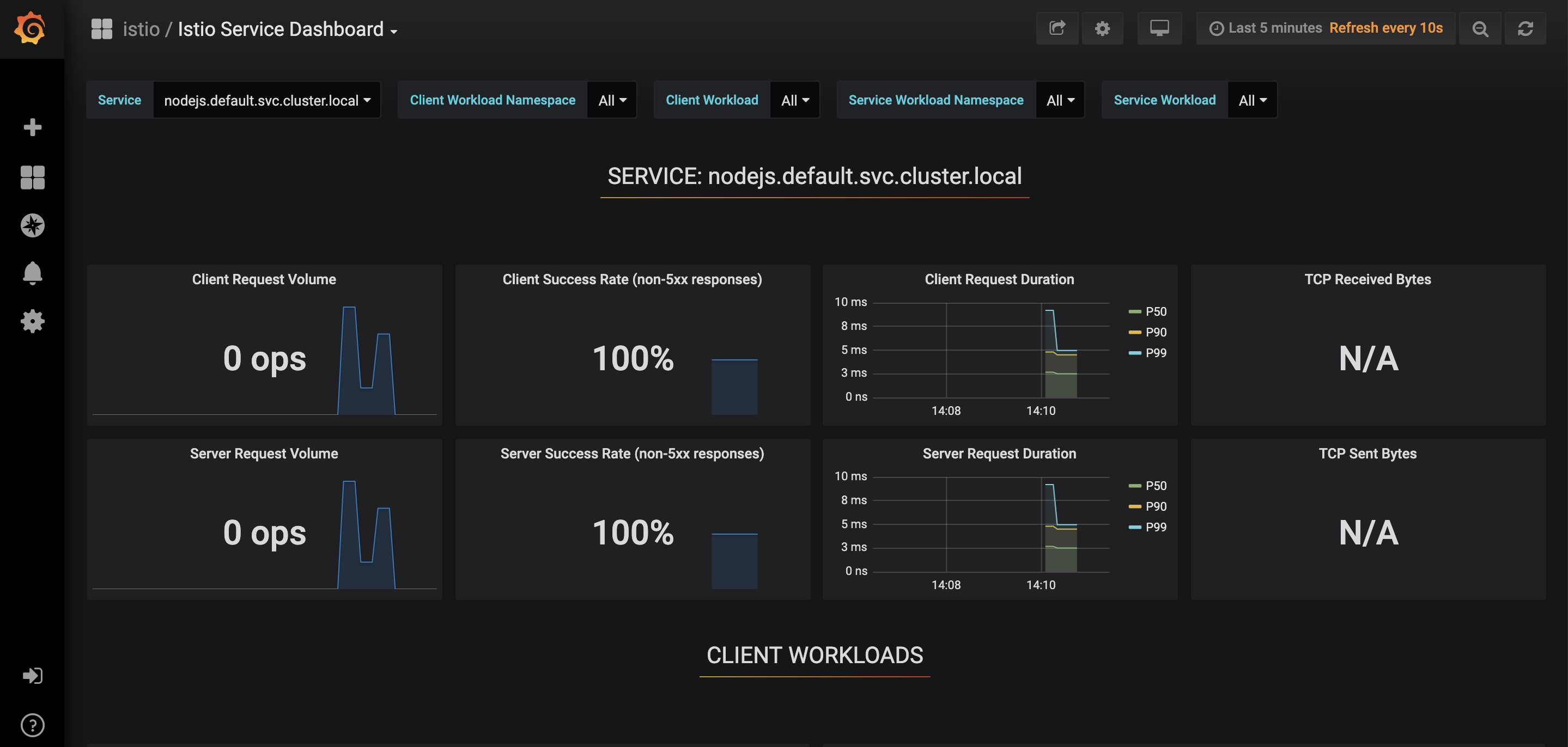Open the Help question mark icon
This screenshot has width=1568, height=747.
(32, 725)
